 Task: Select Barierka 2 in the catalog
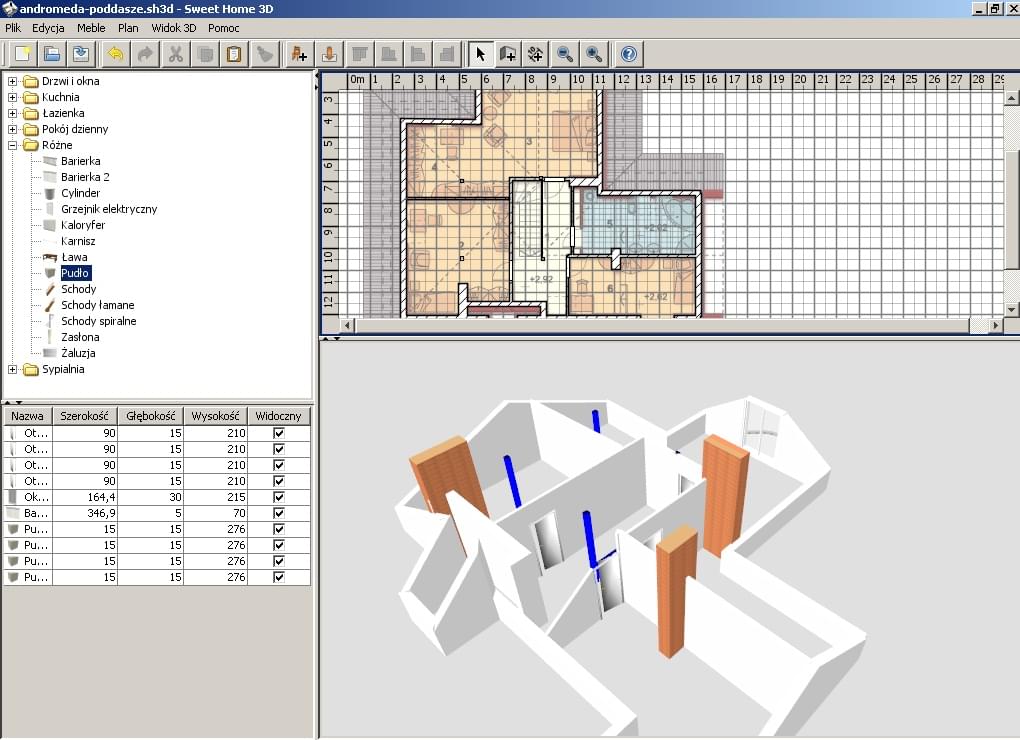[85, 177]
